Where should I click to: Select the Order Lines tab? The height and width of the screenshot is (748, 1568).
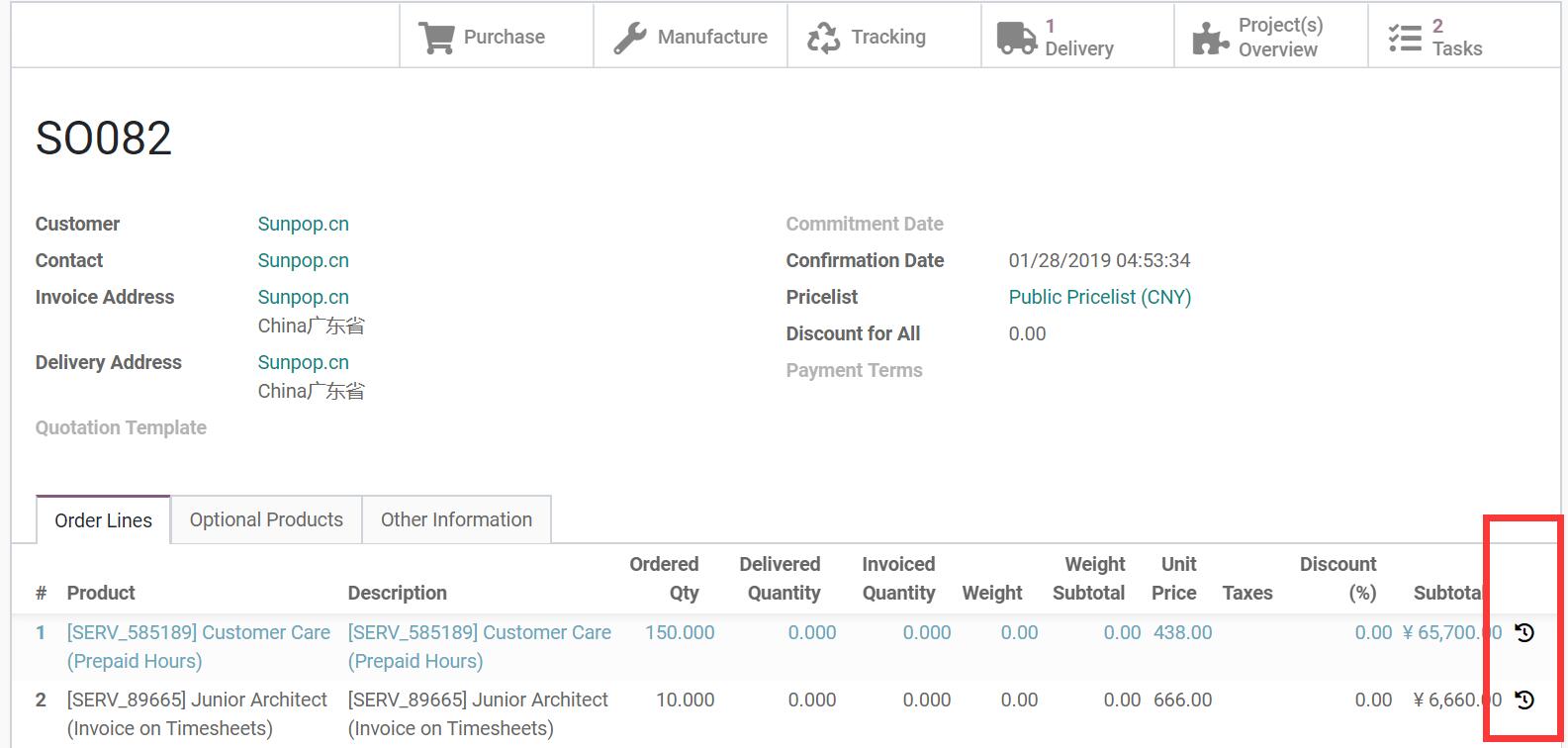point(103,520)
